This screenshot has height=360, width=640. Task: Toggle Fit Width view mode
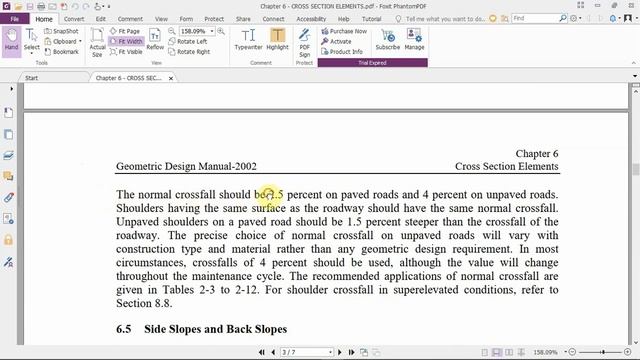click(x=126, y=41)
